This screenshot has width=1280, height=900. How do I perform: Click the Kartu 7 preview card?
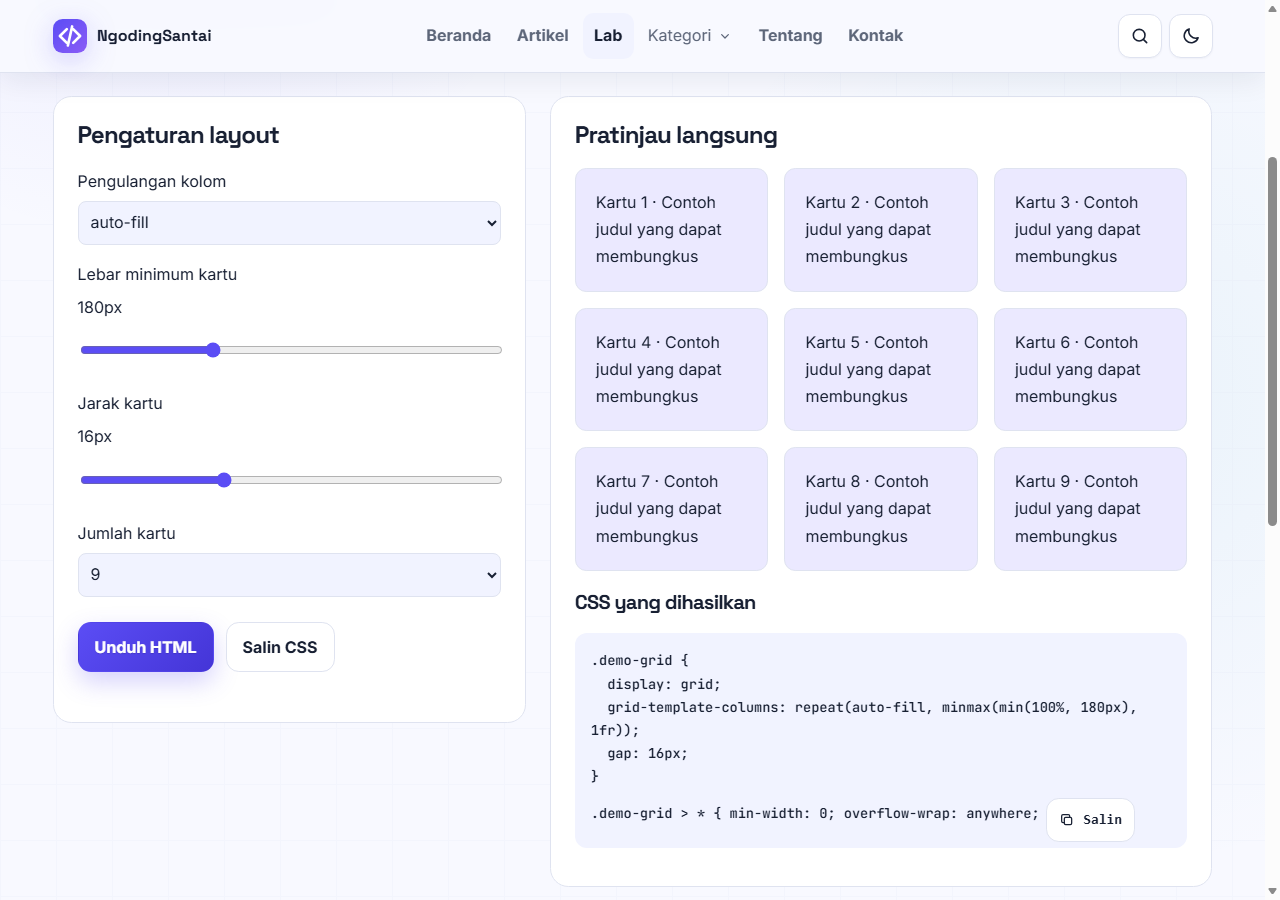point(671,509)
